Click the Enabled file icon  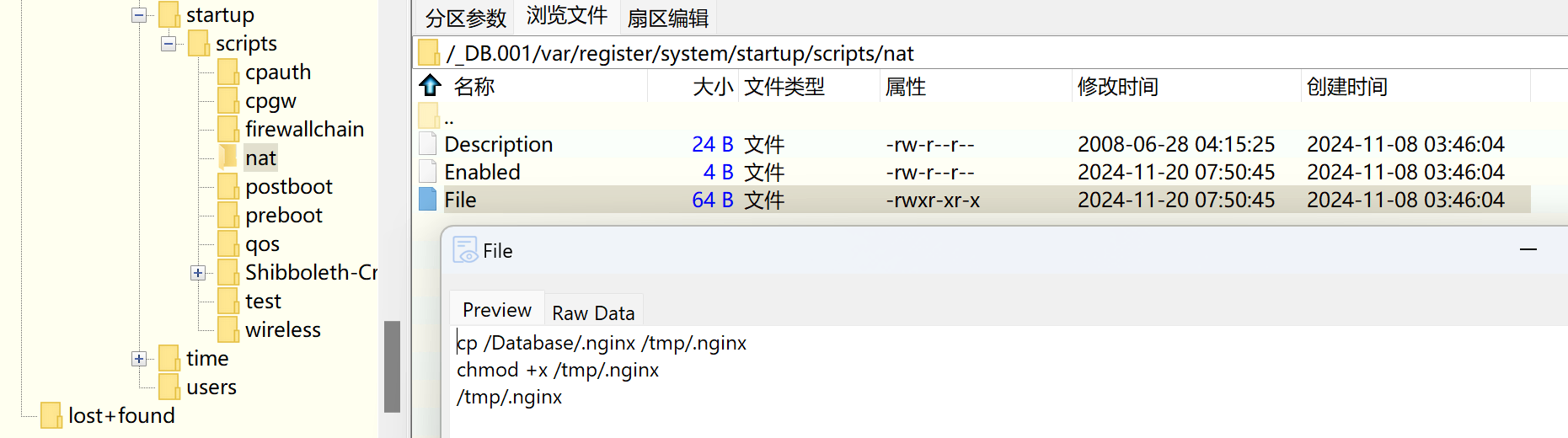click(428, 172)
